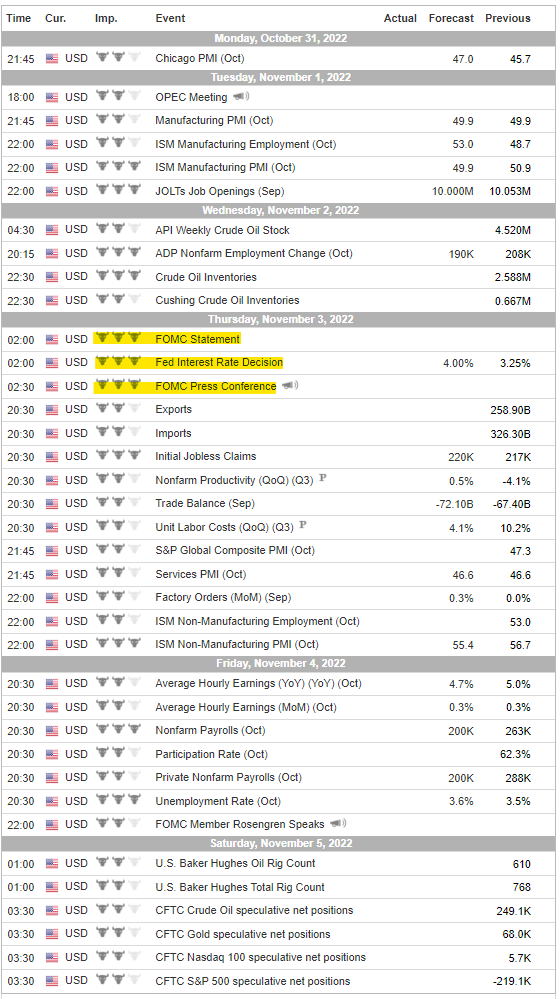Screen dimensions: 560x999
Task: Click the preliminary P icon beside Unit Labor Costs
Action: [x=303, y=526]
